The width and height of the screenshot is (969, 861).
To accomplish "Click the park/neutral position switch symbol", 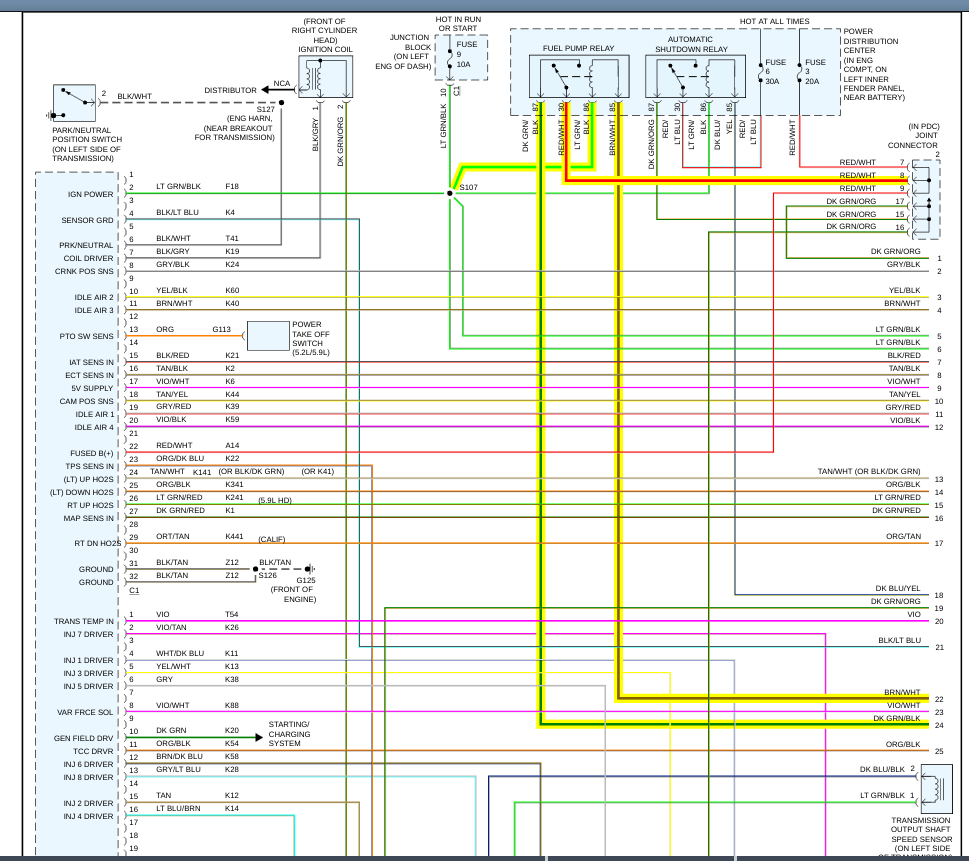I will coord(74,103).
